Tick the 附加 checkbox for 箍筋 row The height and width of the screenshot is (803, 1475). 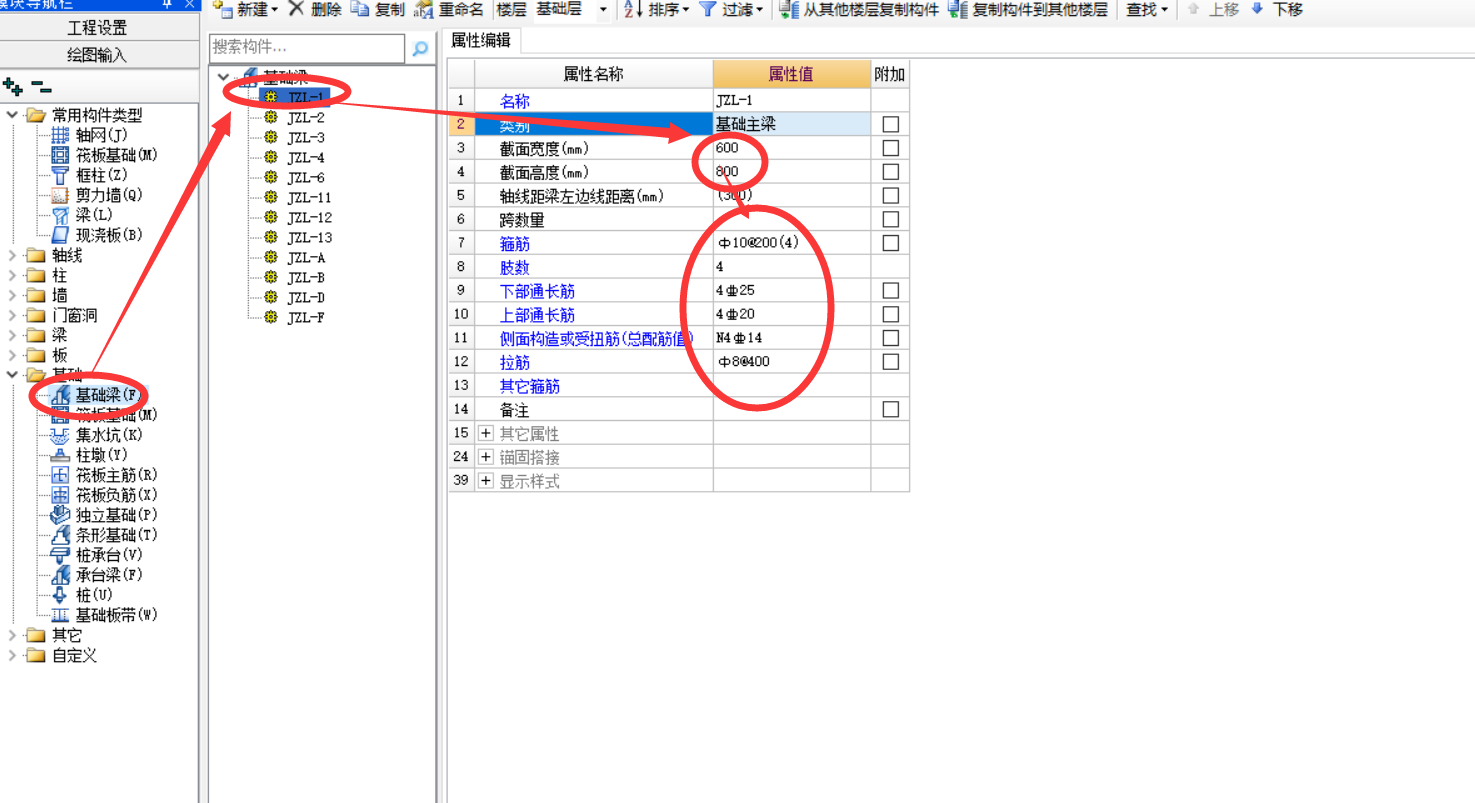(x=890, y=243)
